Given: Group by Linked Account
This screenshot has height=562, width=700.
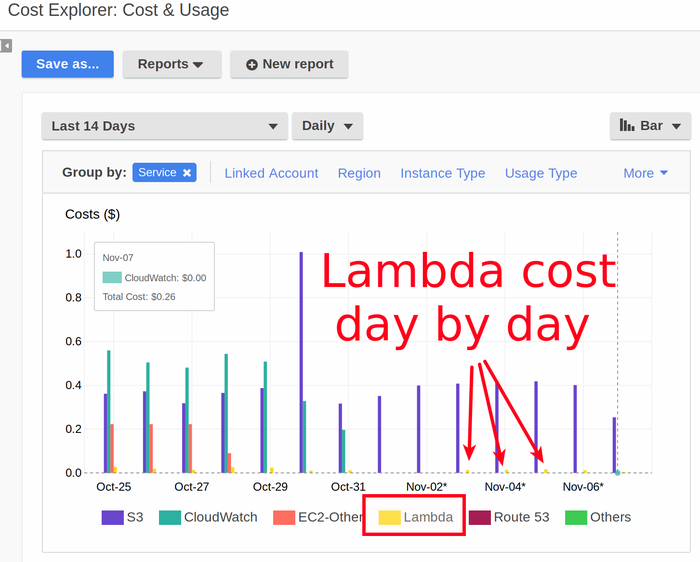Looking at the screenshot, I should click(271, 173).
